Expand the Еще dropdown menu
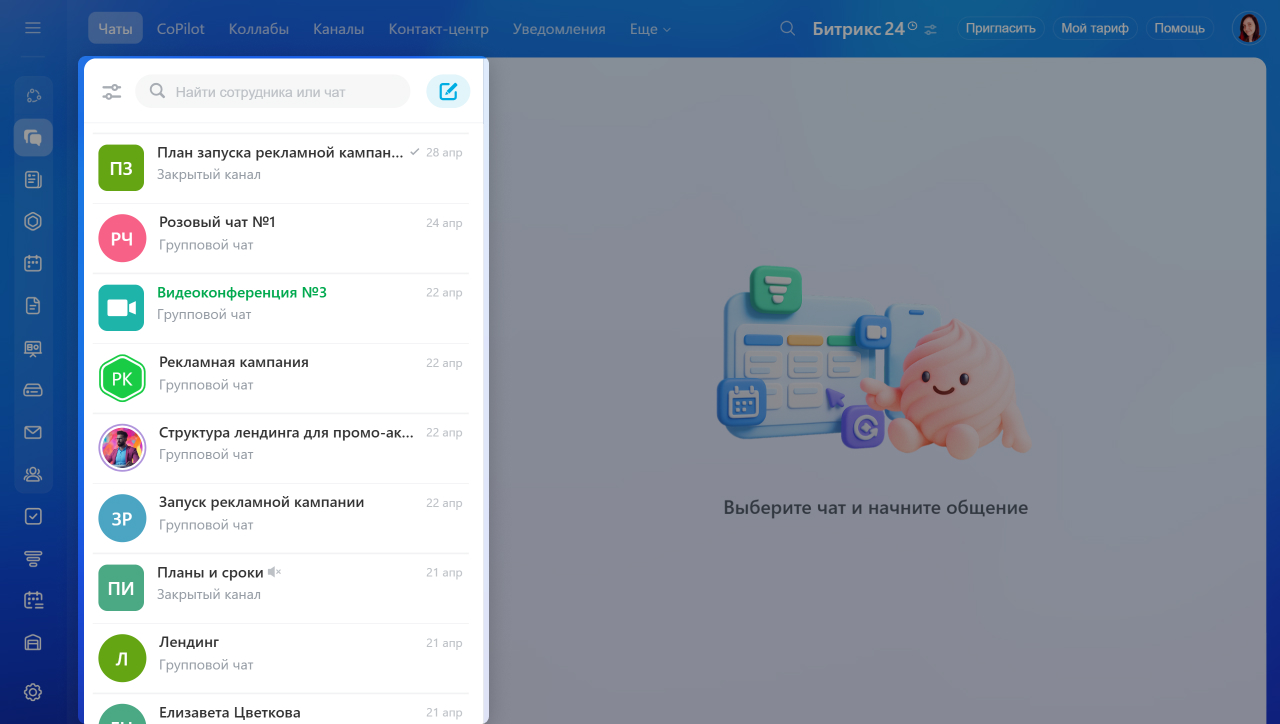This screenshot has height=724, width=1280. [650, 29]
